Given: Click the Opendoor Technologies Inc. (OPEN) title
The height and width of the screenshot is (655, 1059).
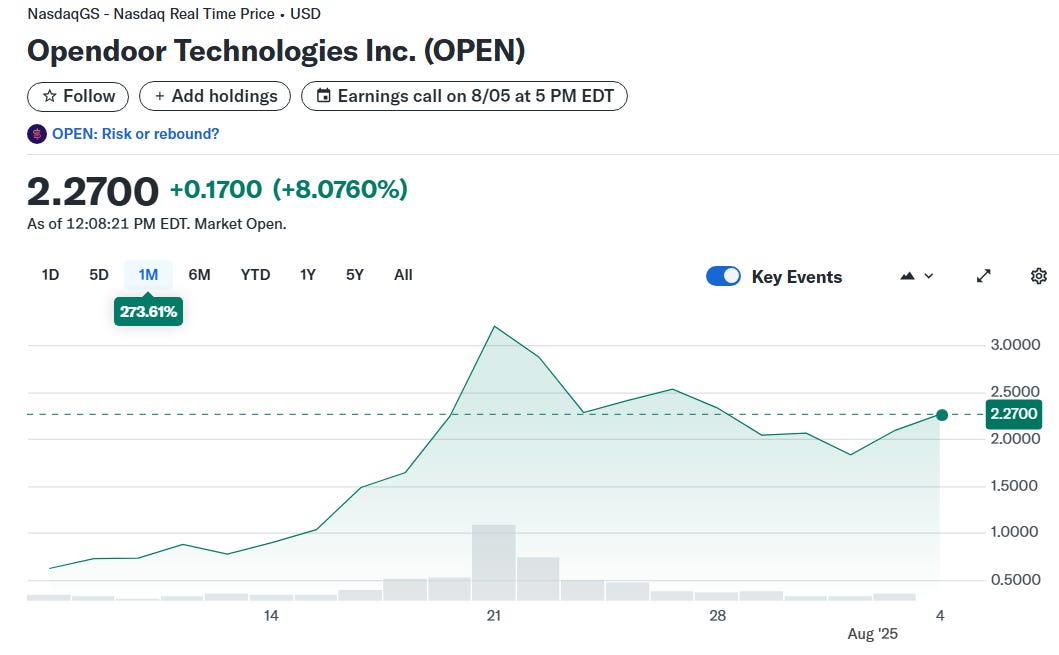Looking at the screenshot, I should tap(276, 51).
